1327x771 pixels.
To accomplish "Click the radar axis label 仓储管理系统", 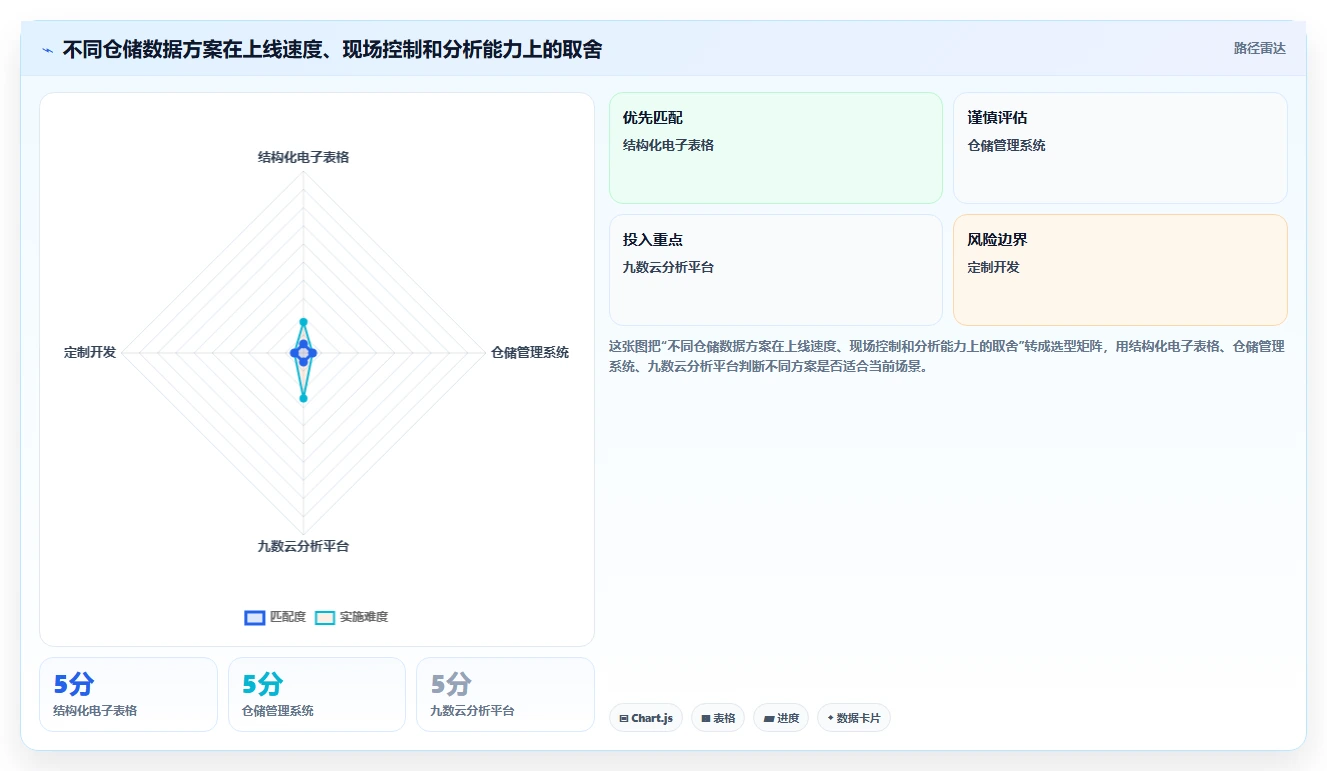I will click(x=530, y=352).
